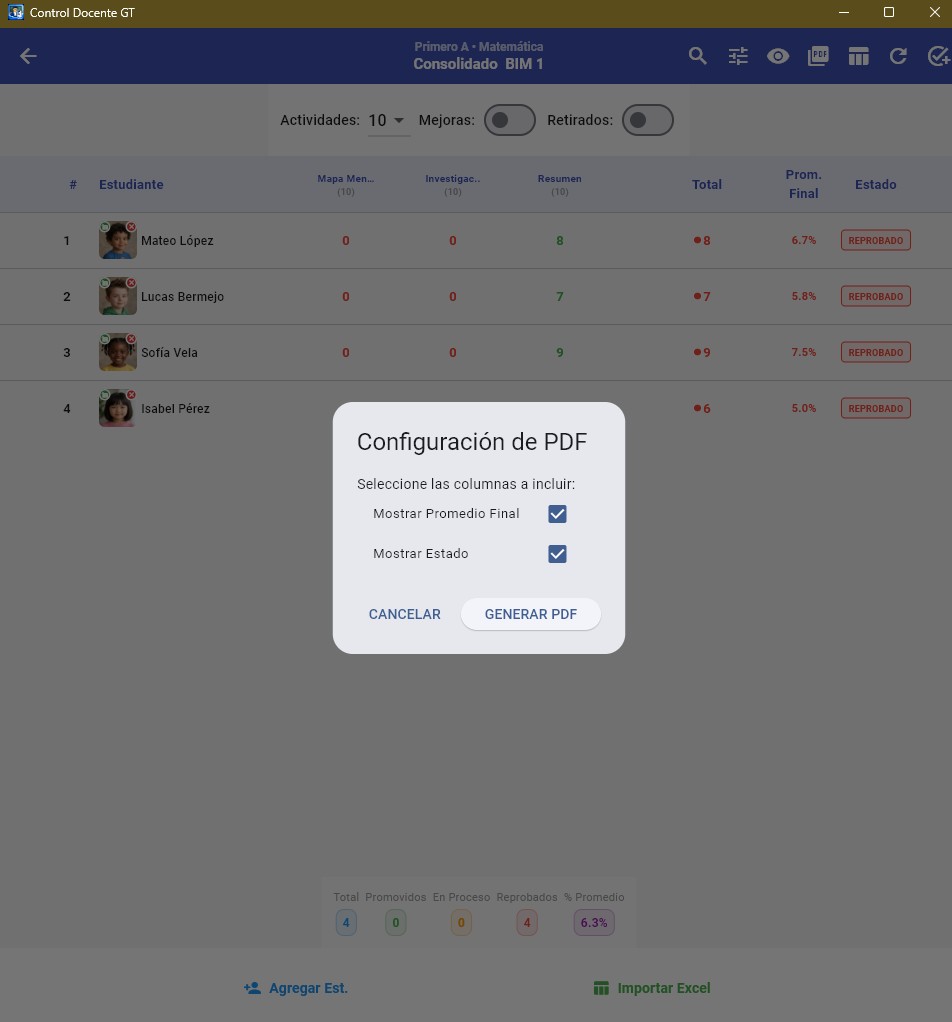Click the PDF export icon
Viewport: 952px width, 1022px height.
pos(818,56)
